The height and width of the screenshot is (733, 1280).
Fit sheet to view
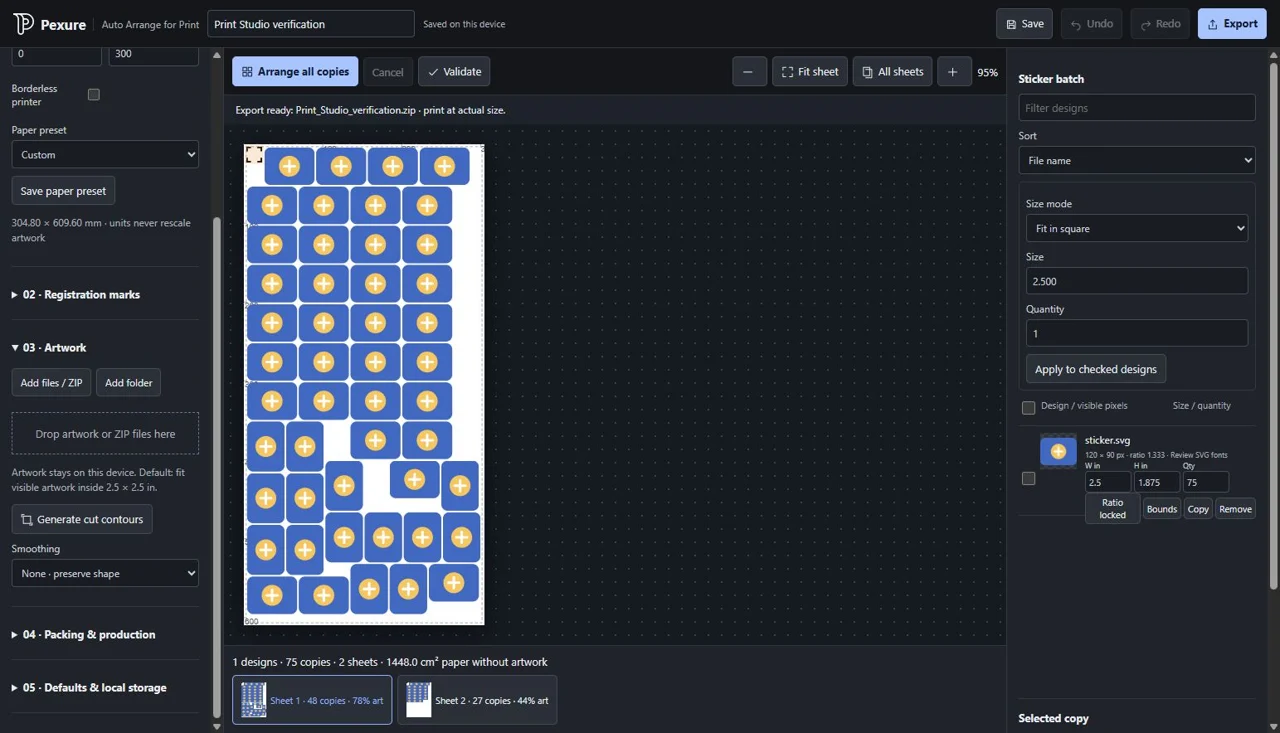point(810,72)
